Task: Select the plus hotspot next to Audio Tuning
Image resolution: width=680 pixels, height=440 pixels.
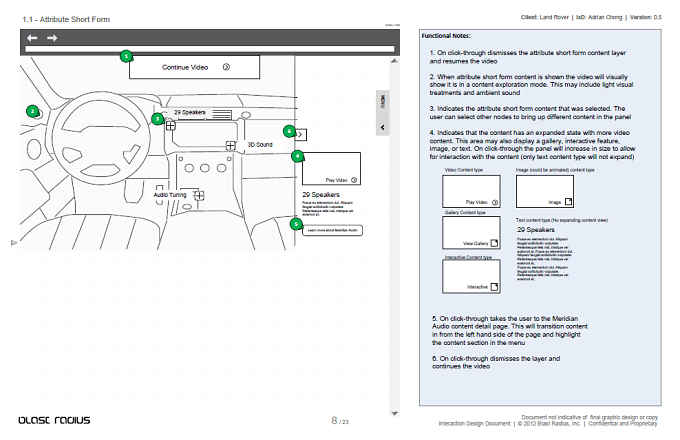Action: pos(199,196)
